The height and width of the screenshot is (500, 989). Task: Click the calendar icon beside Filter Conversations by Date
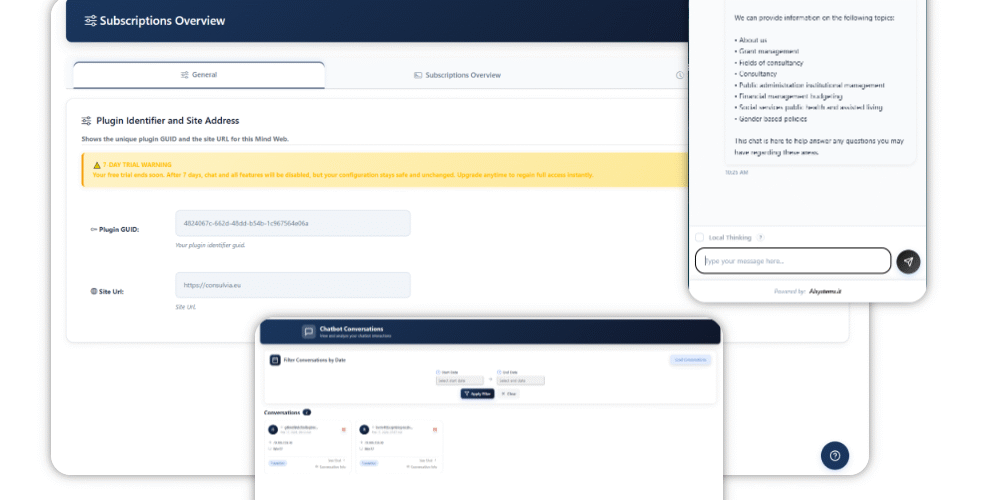click(x=275, y=359)
